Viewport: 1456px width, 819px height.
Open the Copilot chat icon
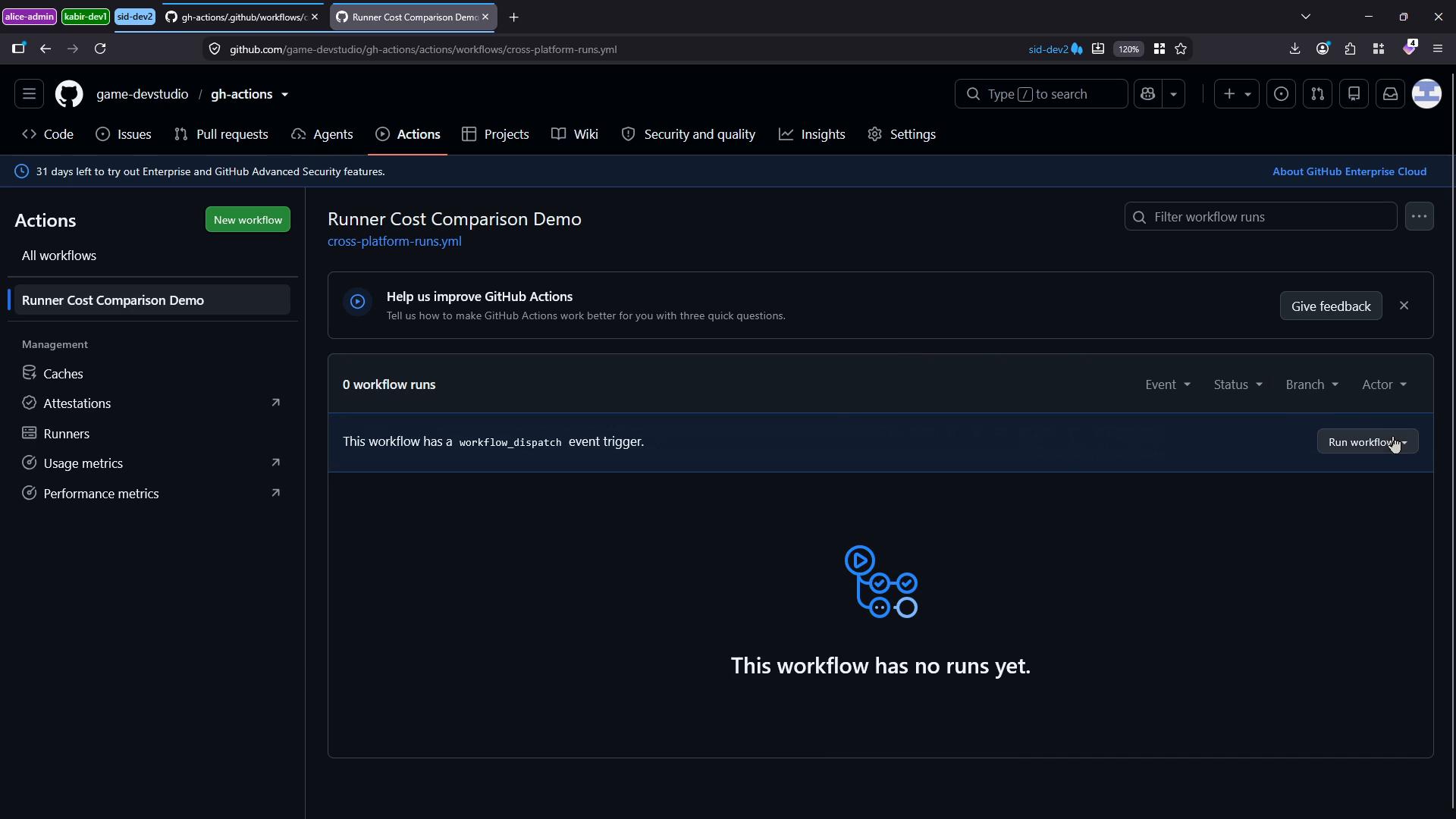(x=1147, y=94)
